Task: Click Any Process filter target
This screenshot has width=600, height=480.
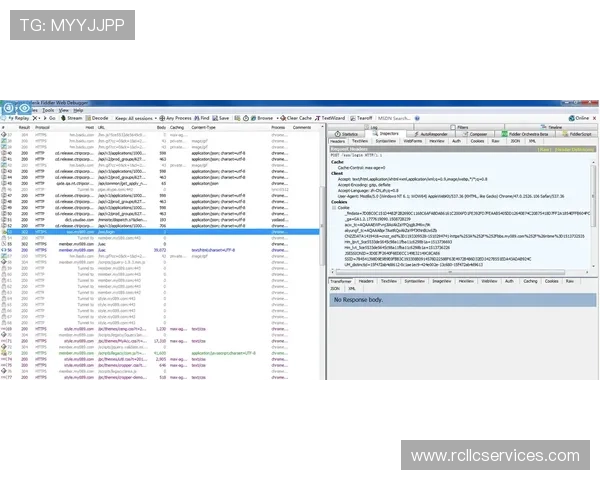Action: pyautogui.click(x=176, y=118)
